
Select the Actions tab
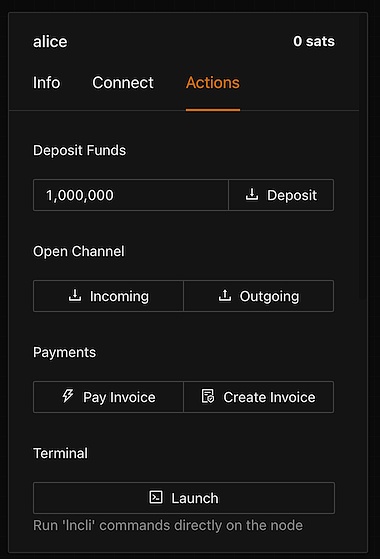coord(213,83)
